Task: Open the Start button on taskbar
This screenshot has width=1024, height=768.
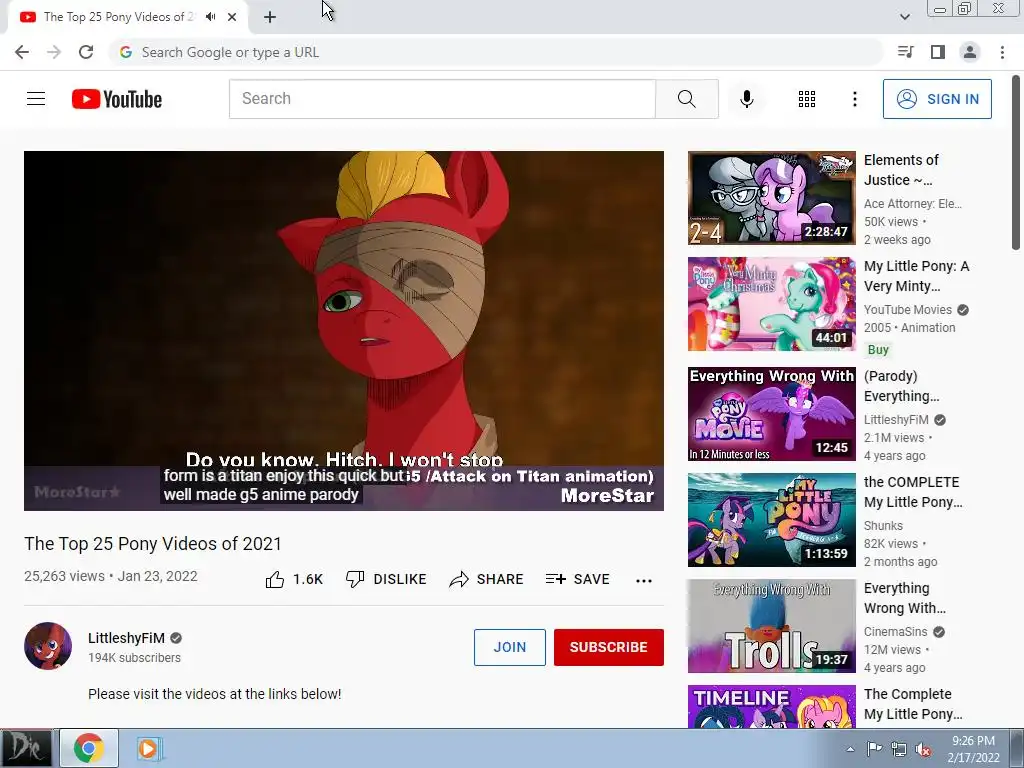Action: (x=26, y=748)
